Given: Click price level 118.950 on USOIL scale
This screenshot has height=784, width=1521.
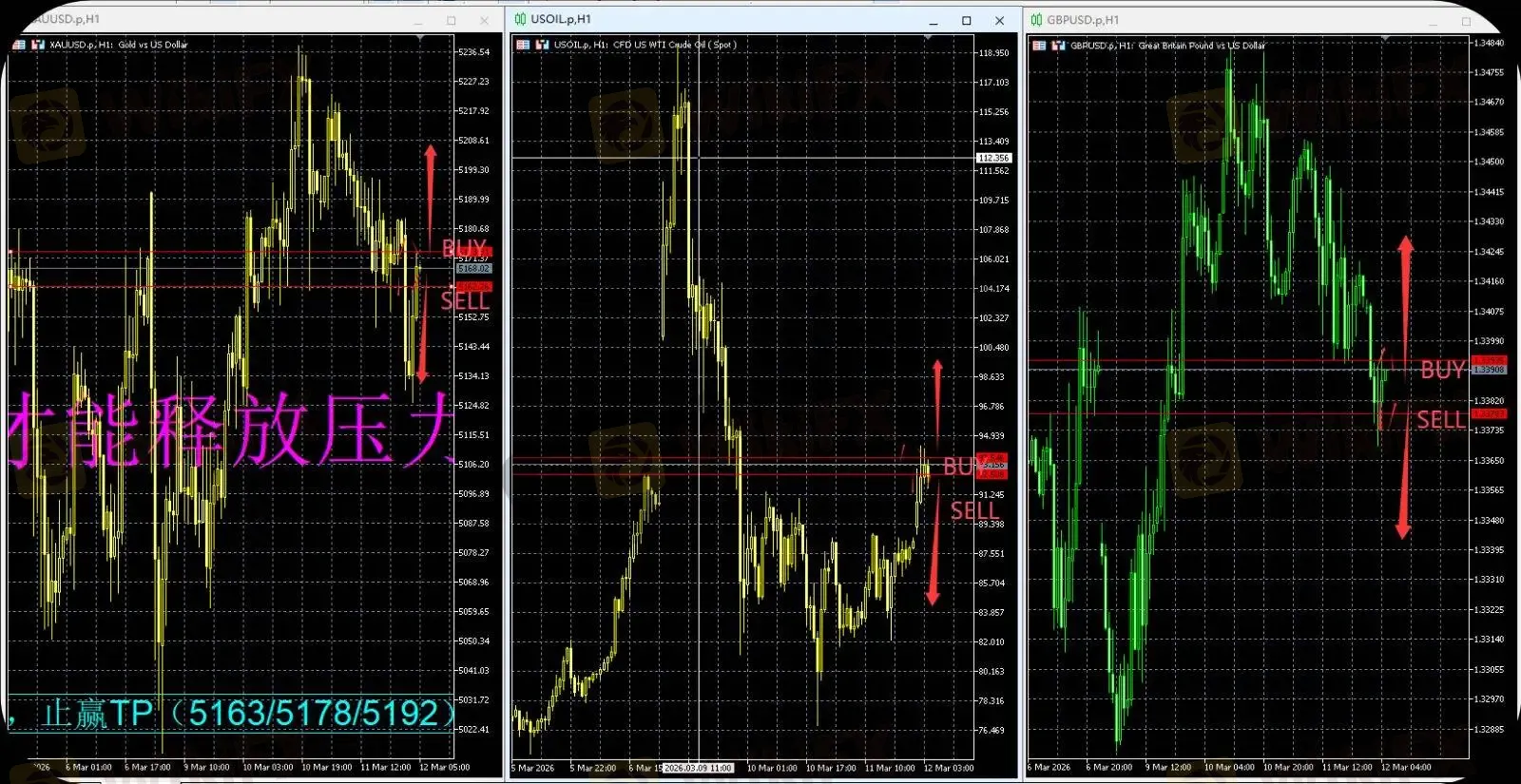Looking at the screenshot, I should (x=993, y=53).
